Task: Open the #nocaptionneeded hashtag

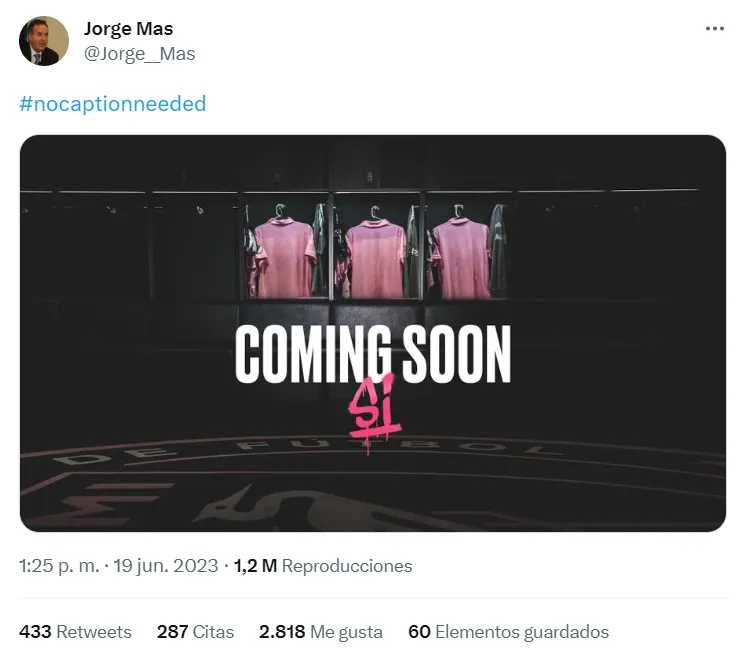Action: point(113,103)
